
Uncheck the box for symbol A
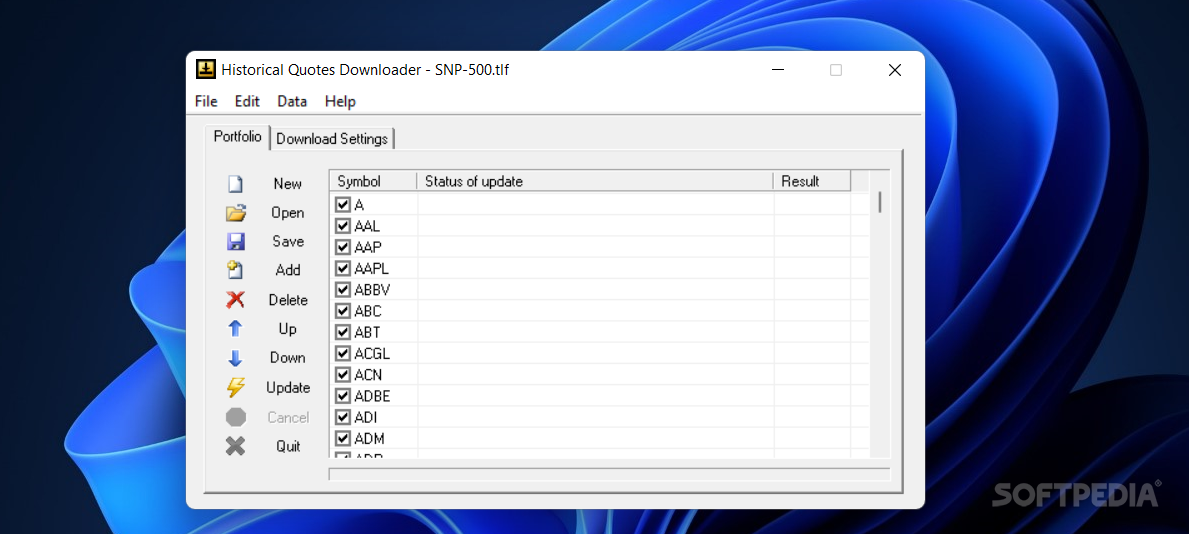[x=343, y=205]
